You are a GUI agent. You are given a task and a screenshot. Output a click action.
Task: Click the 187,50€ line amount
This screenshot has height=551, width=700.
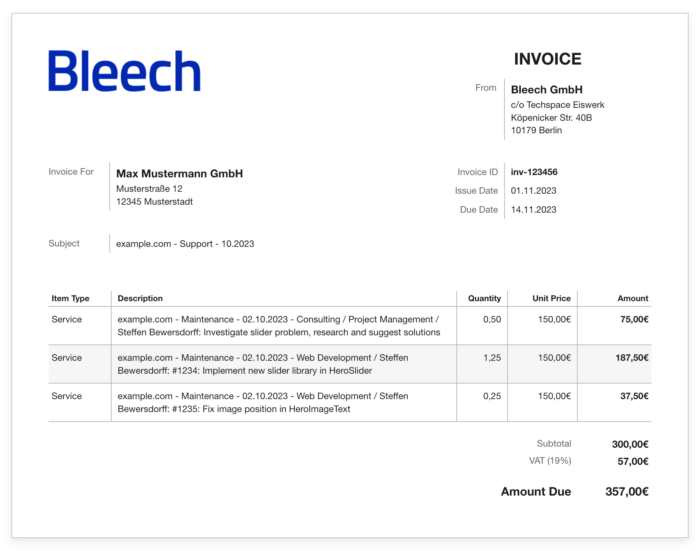pos(632,358)
